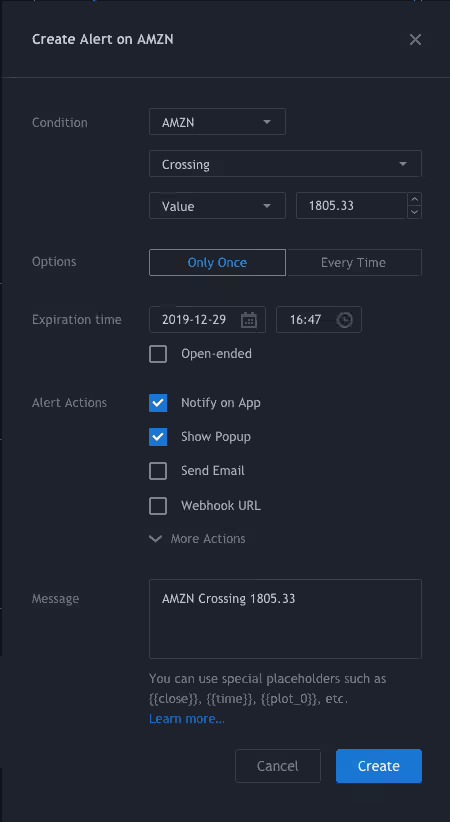Expand More Actions chevron

(x=155, y=538)
